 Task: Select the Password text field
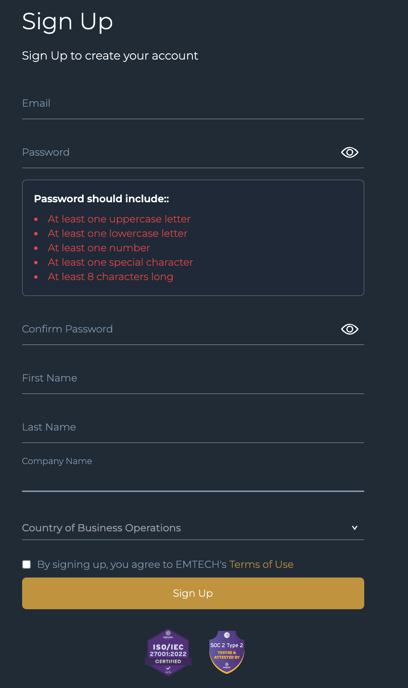[x=180, y=152]
